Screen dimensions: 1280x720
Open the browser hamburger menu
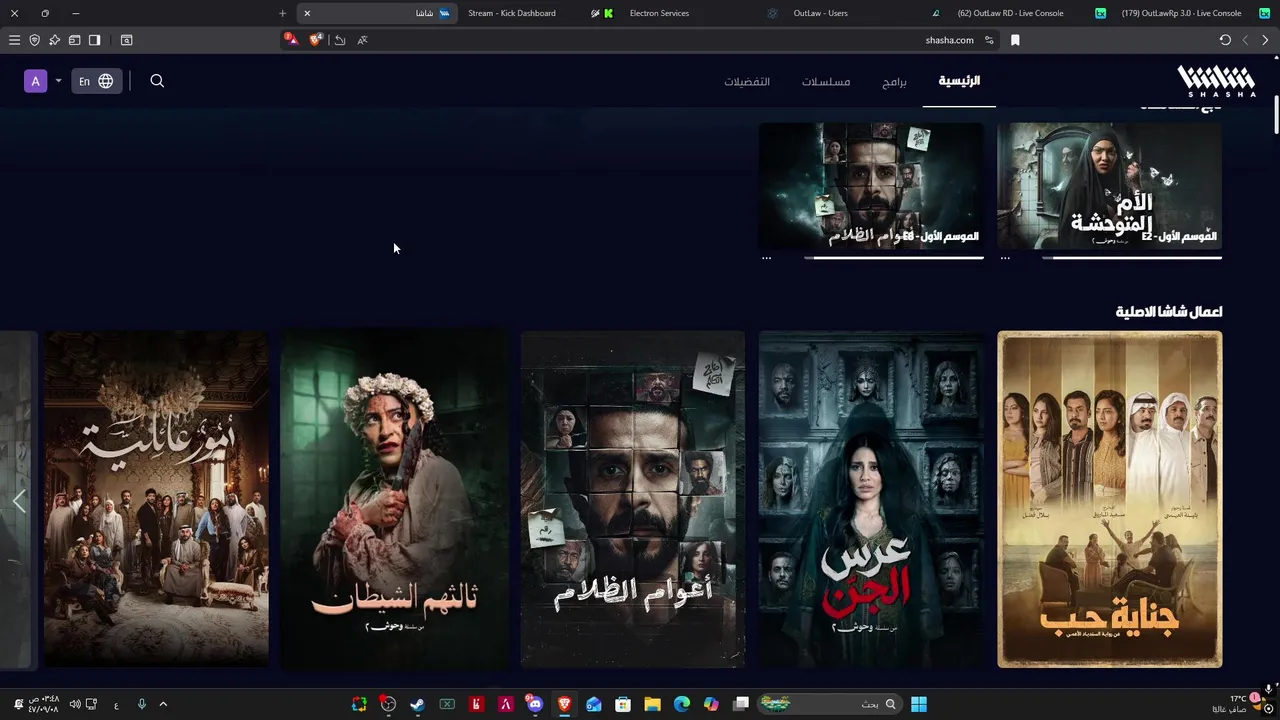point(14,40)
